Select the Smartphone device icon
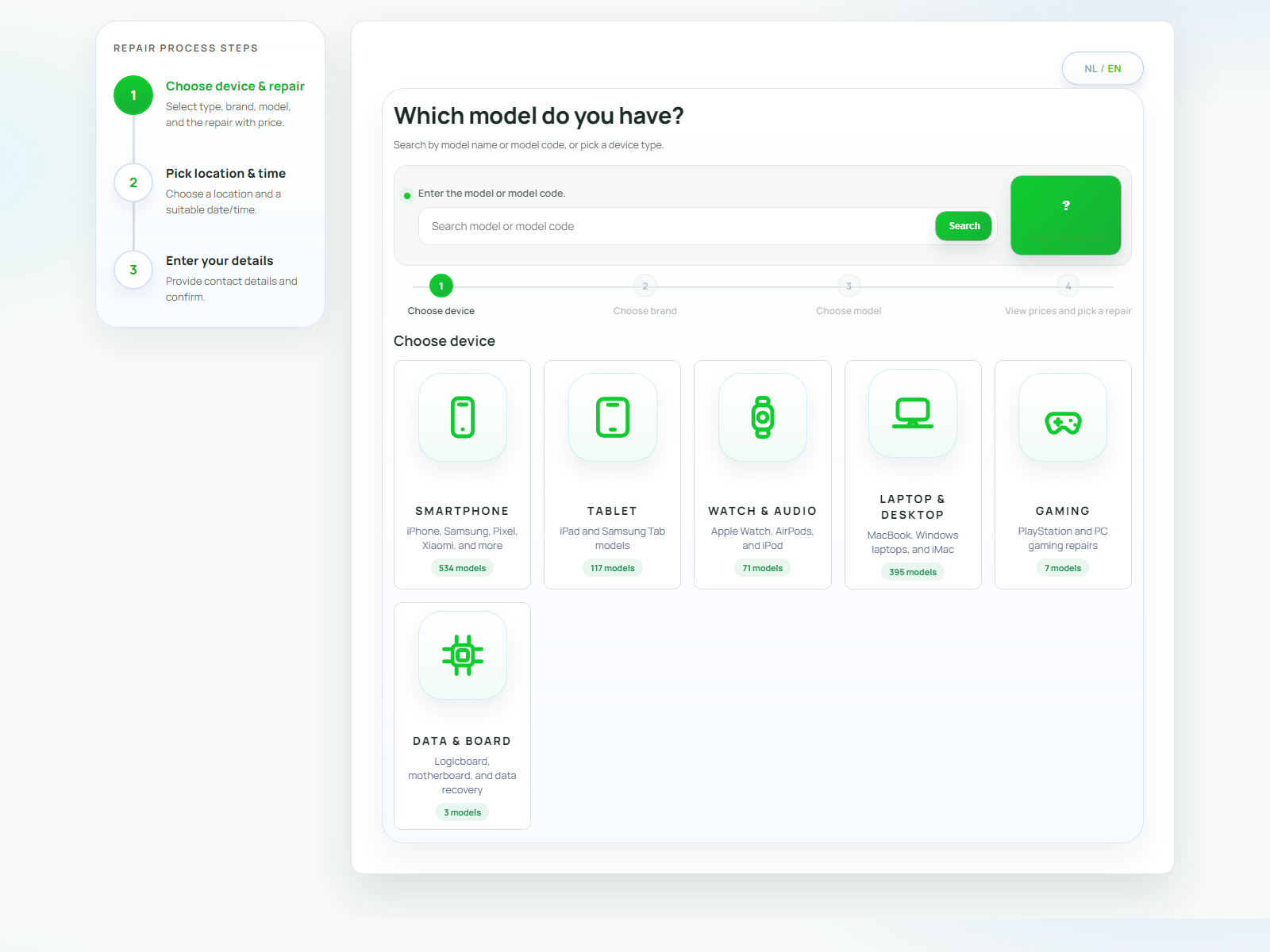Image resolution: width=1270 pixels, height=952 pixels. coord(462,417)
